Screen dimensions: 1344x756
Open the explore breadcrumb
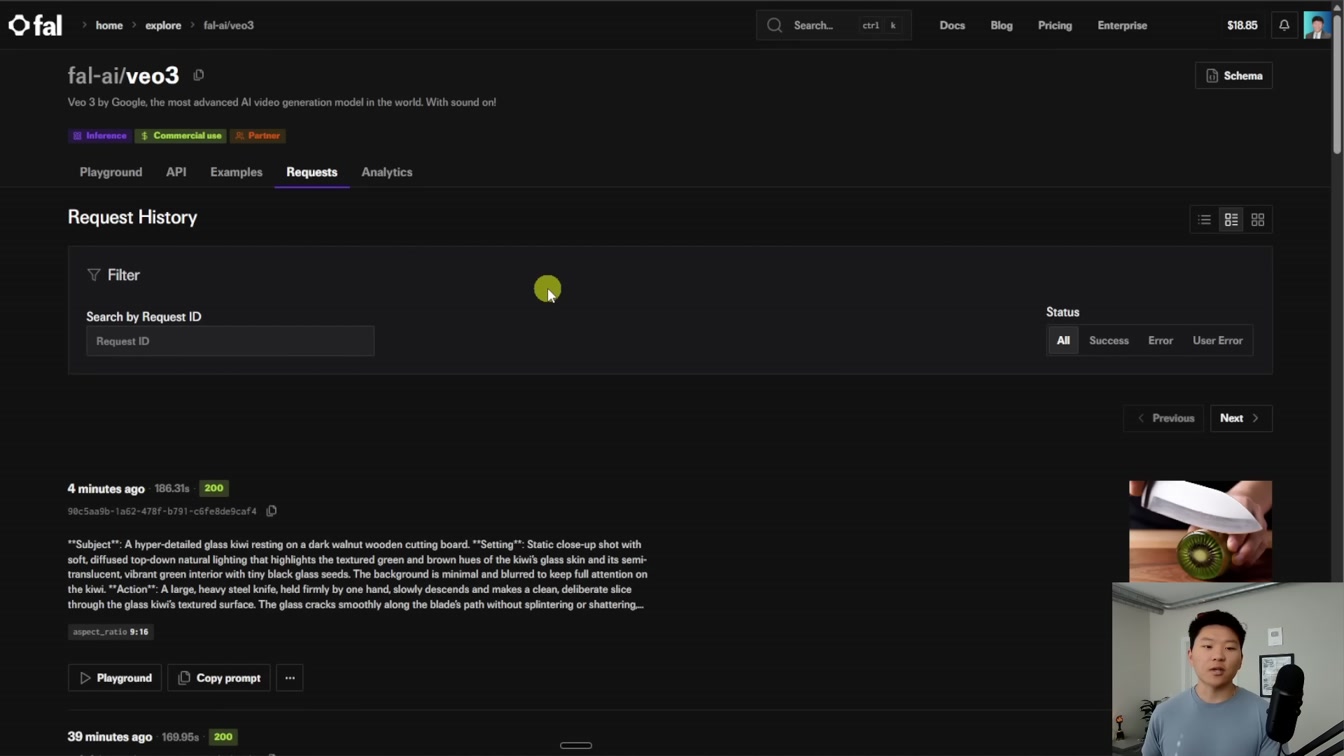click(x=163, y=25)
